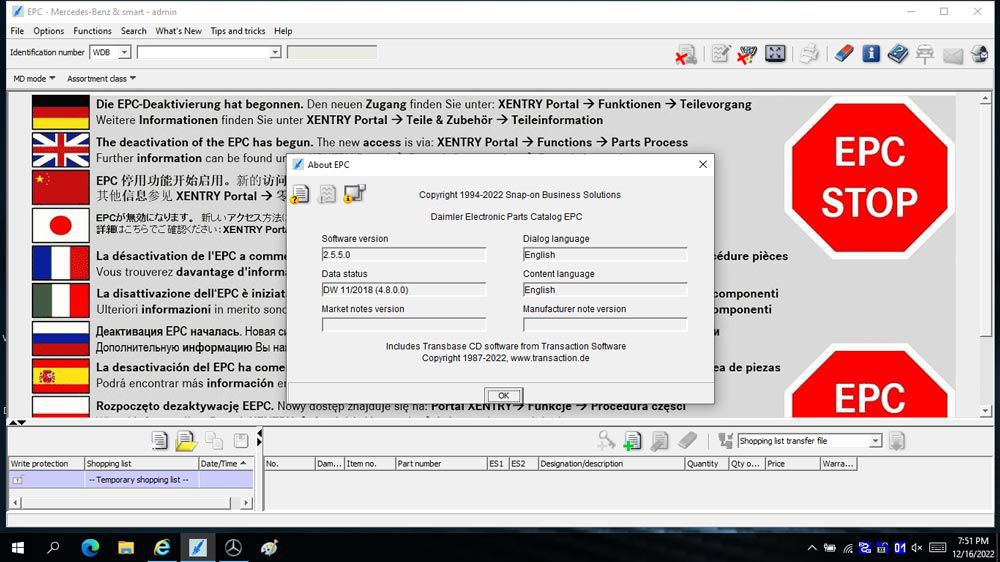The image size is (1000, 562).
Task: Collapse panel using the splitter arrows
Action: 17,422
